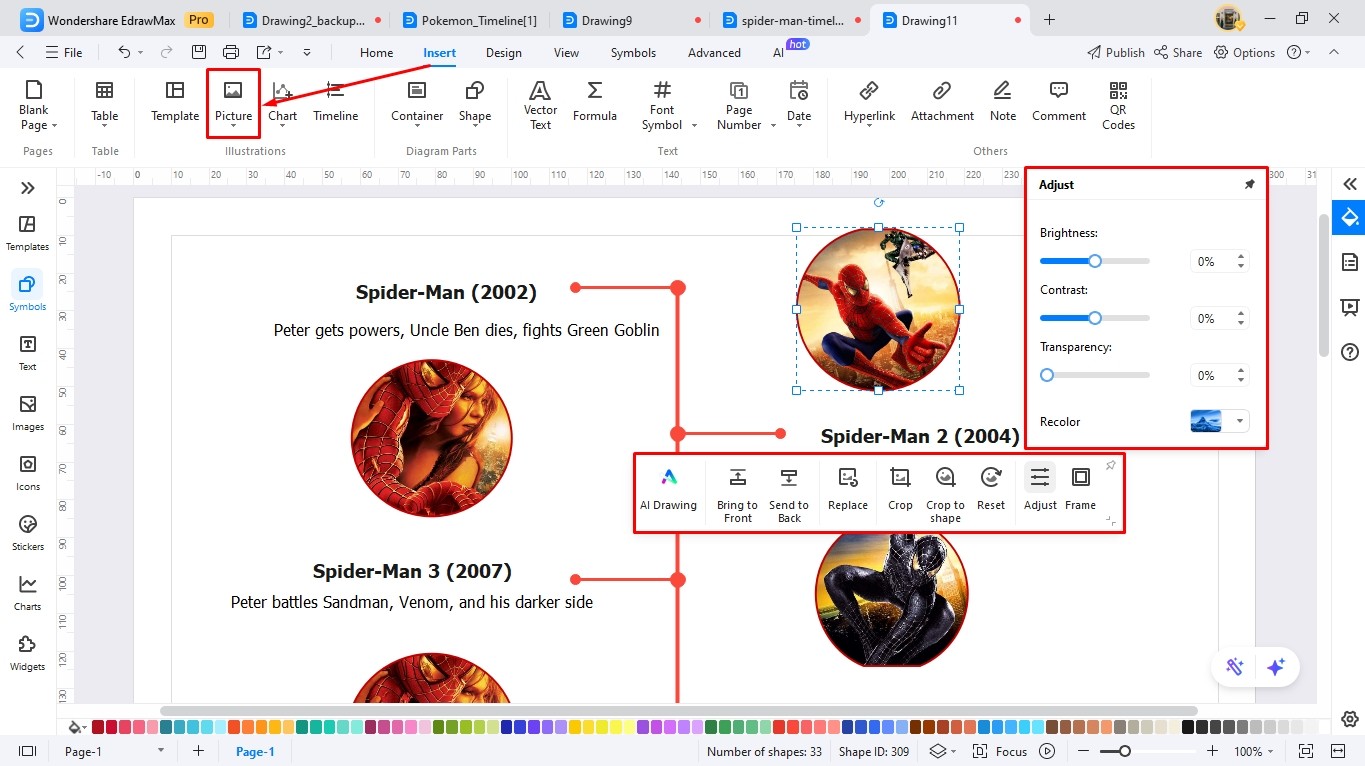This screenshot has height=766, width=1365.
Task: Select the Spider-Man 3 black suit image
Action: tap(892, 598)
